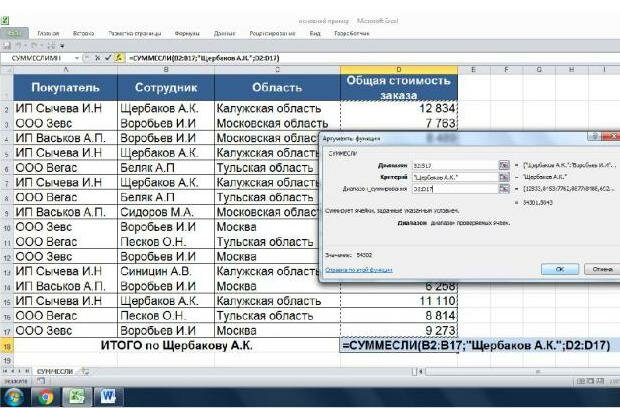Click the Insert Function fx icon
Image resolution: width=620 pixels, height=408 pixels.
tap(119, 58)
